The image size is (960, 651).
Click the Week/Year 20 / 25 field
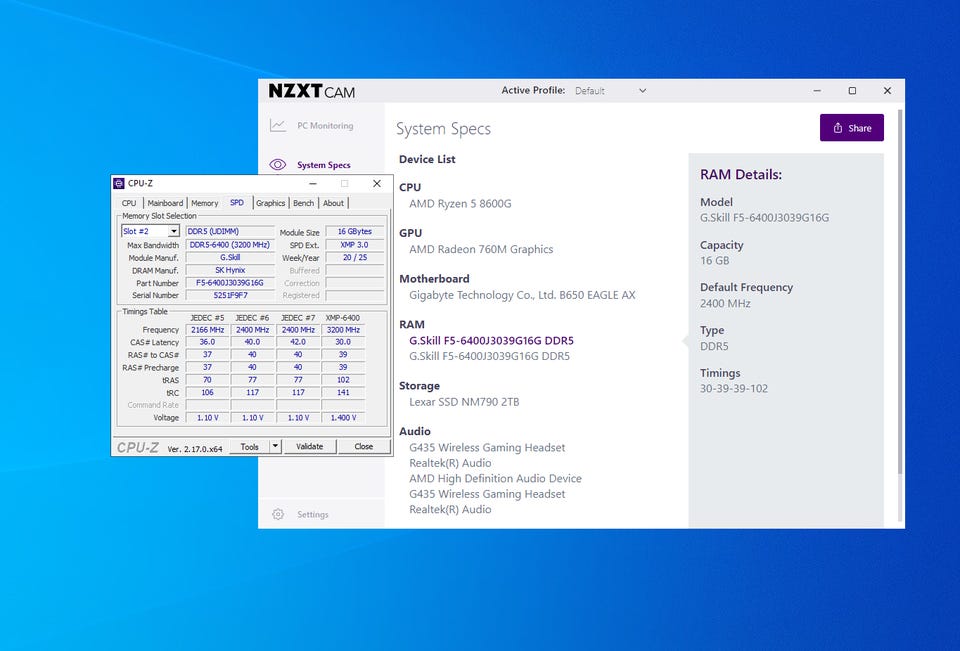click(354, 257)
